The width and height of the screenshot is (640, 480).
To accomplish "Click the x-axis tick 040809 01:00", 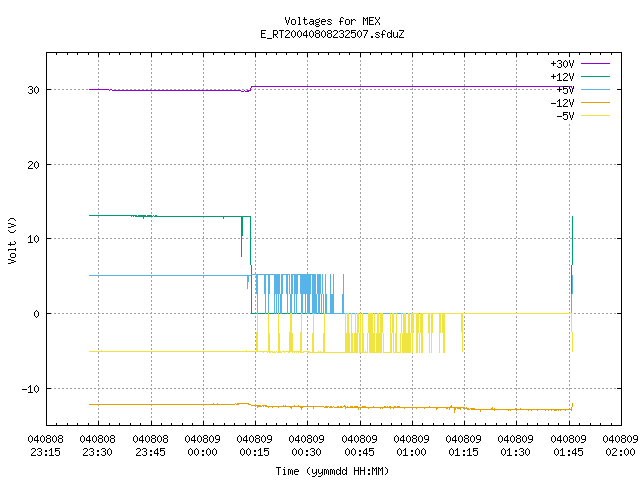I will click(x=411, y=446).
